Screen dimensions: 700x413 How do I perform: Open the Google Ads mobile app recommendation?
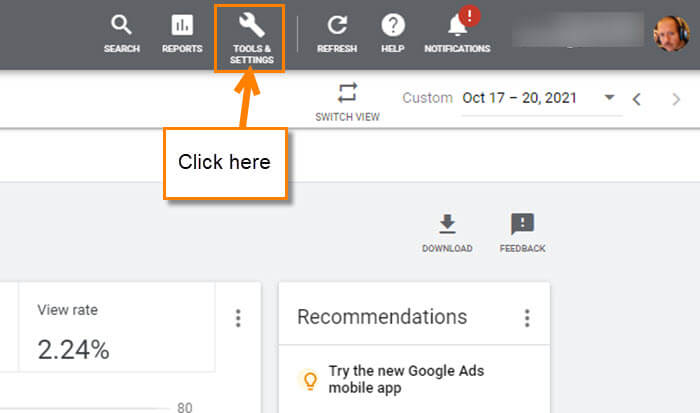[x=406, y=379]
